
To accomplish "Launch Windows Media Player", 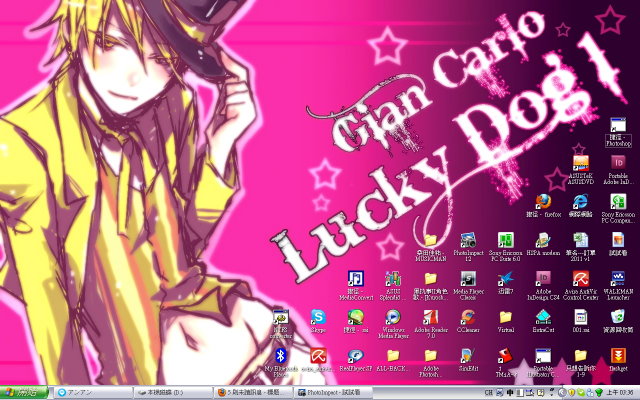I will (x=393, y=317).
